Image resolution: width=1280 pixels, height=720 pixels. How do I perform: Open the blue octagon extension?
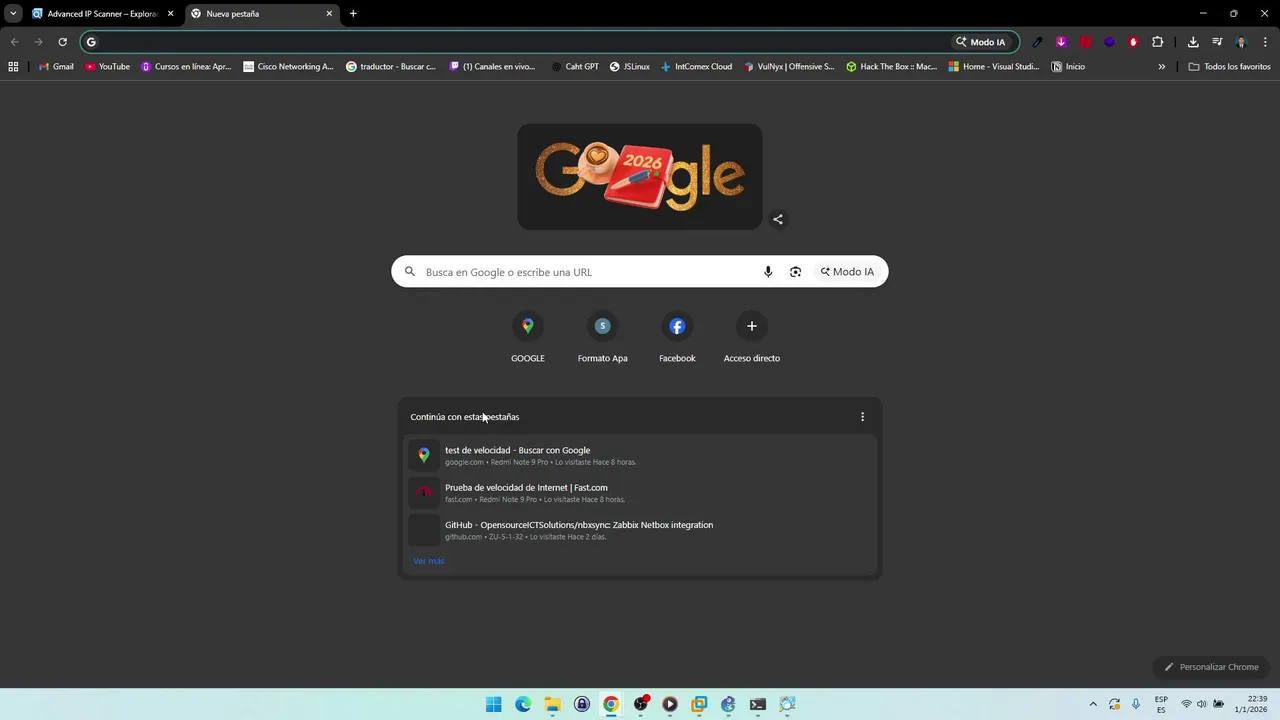(1109, 42)
